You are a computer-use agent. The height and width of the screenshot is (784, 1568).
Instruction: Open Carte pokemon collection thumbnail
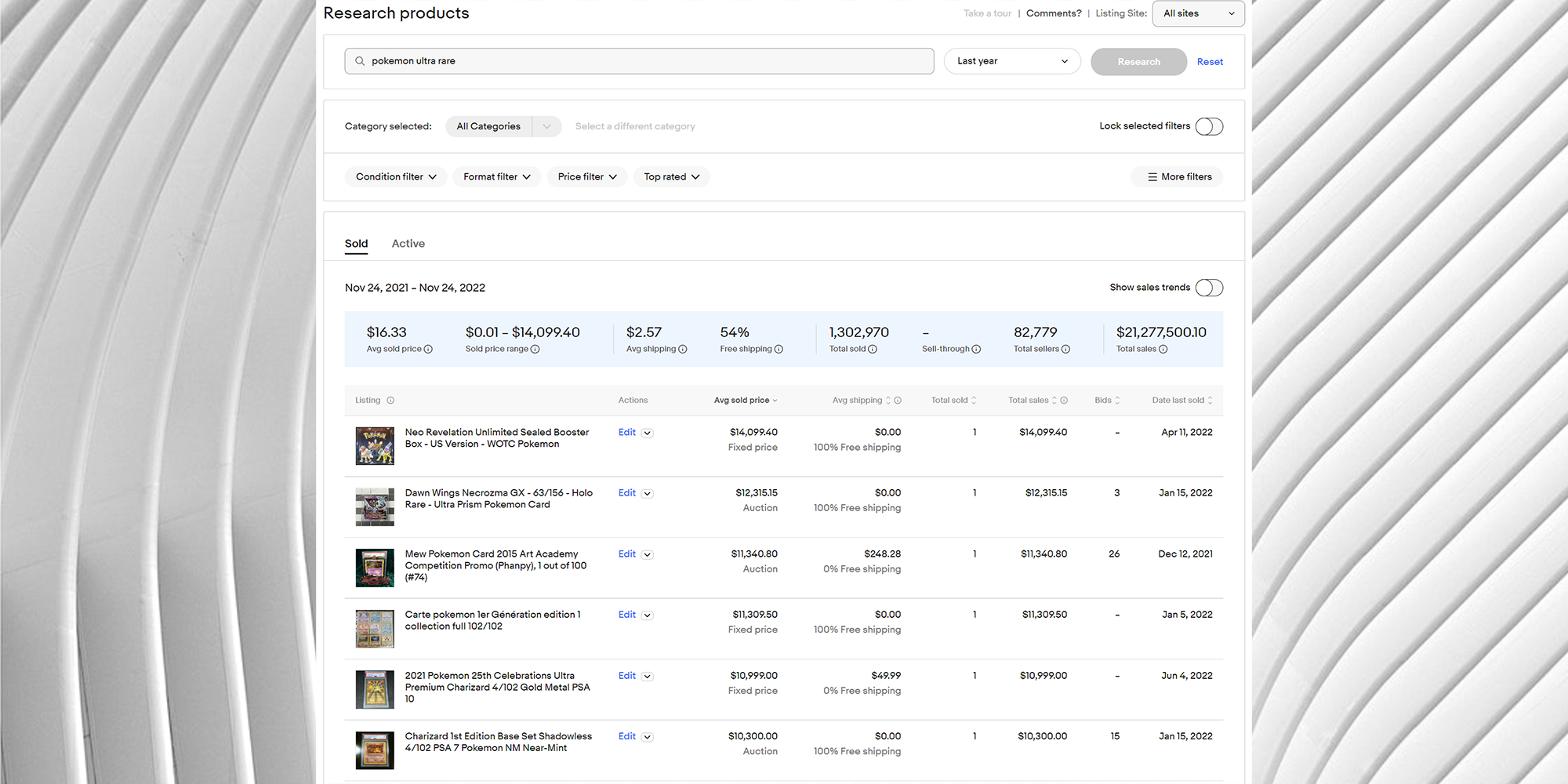pyautogui.click(x=375, y=629)
